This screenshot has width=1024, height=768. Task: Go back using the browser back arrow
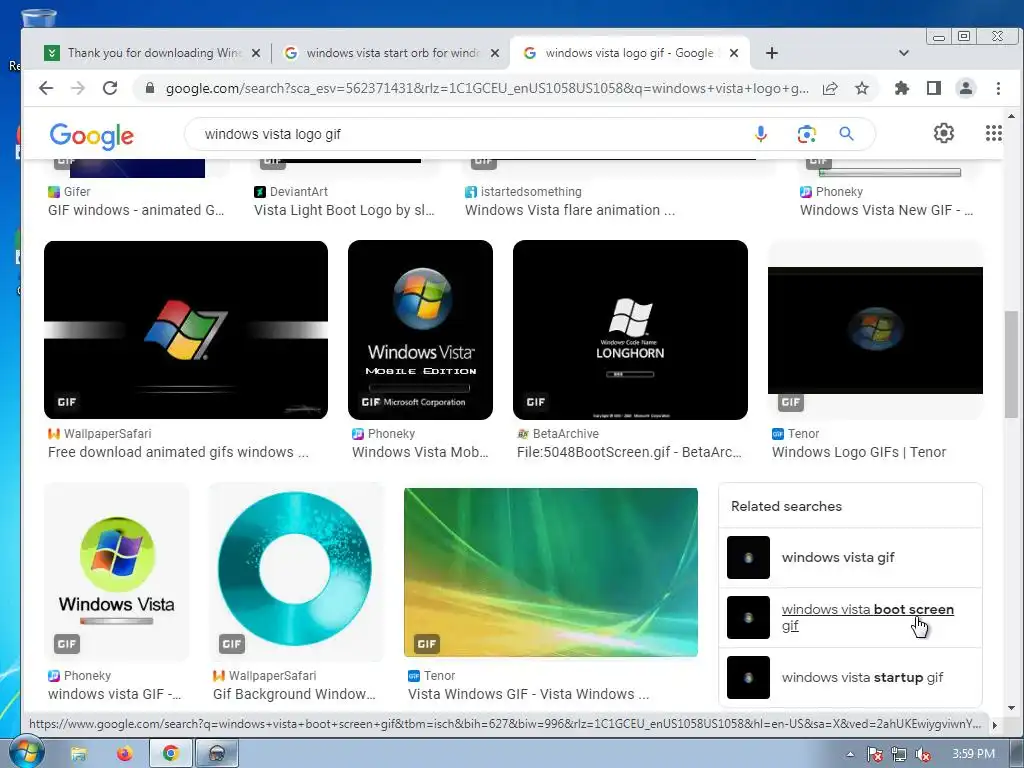point(46,88)
